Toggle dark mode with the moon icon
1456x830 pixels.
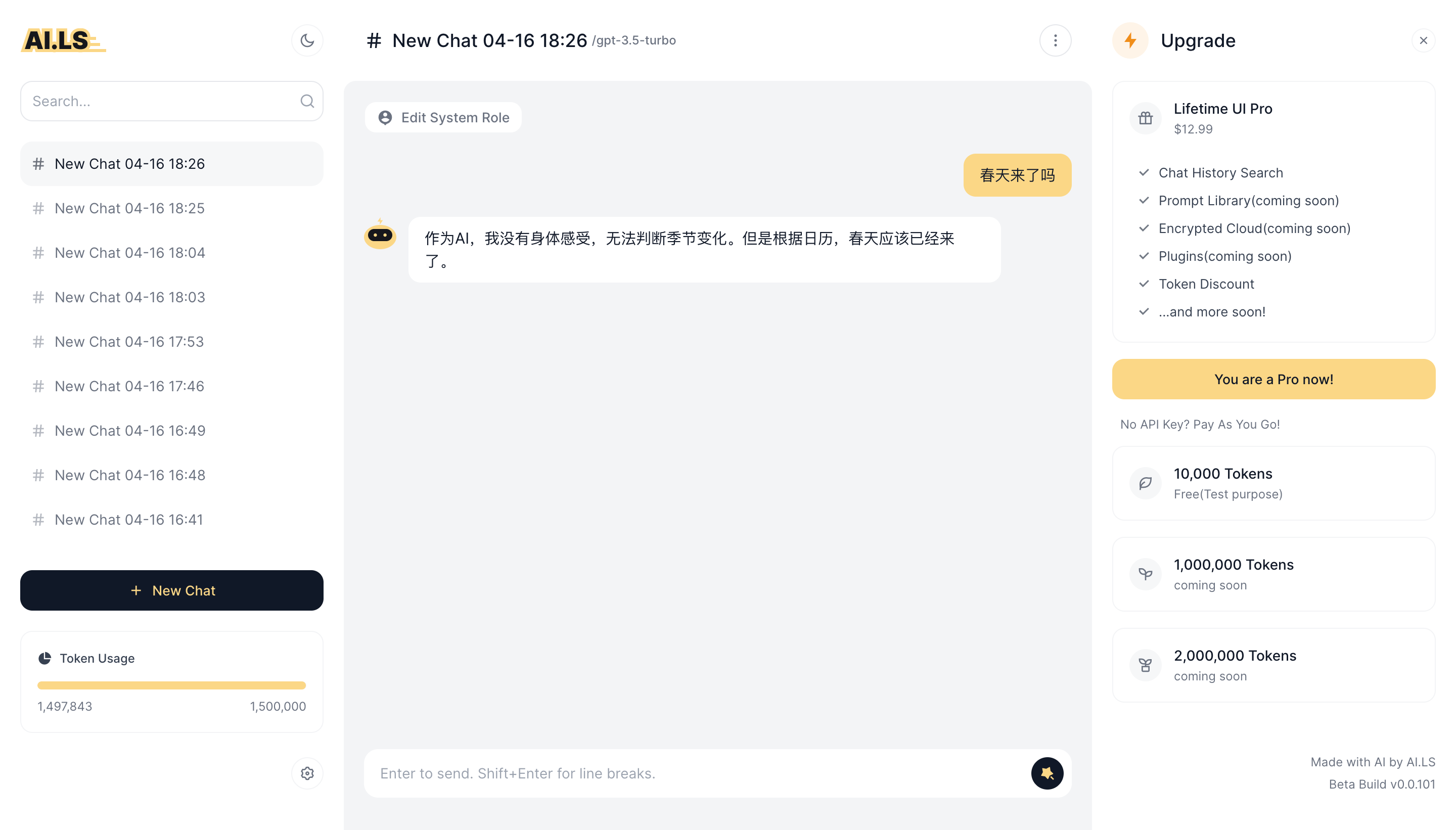pyautogui.click(x=307, y=40)
